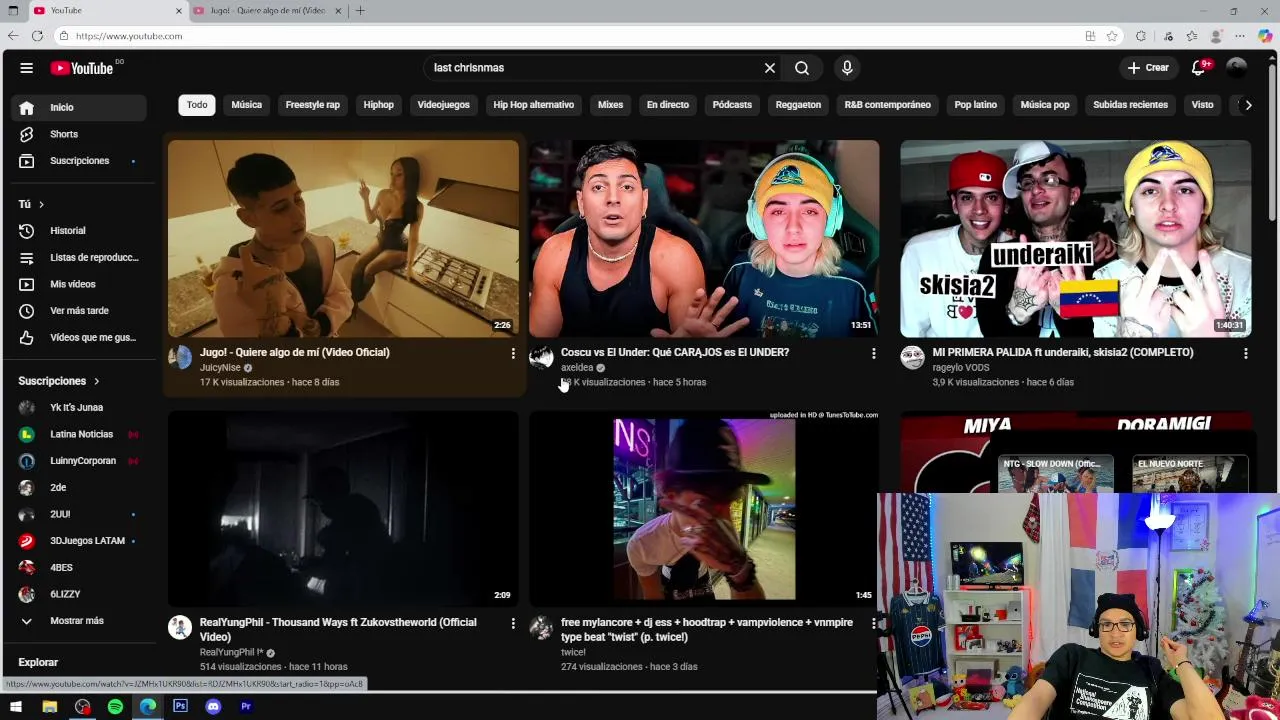The width and height of the screenshot is (1280, 720).
Task: Open Vídeos que me gustan
Action: tap(80, 338)
